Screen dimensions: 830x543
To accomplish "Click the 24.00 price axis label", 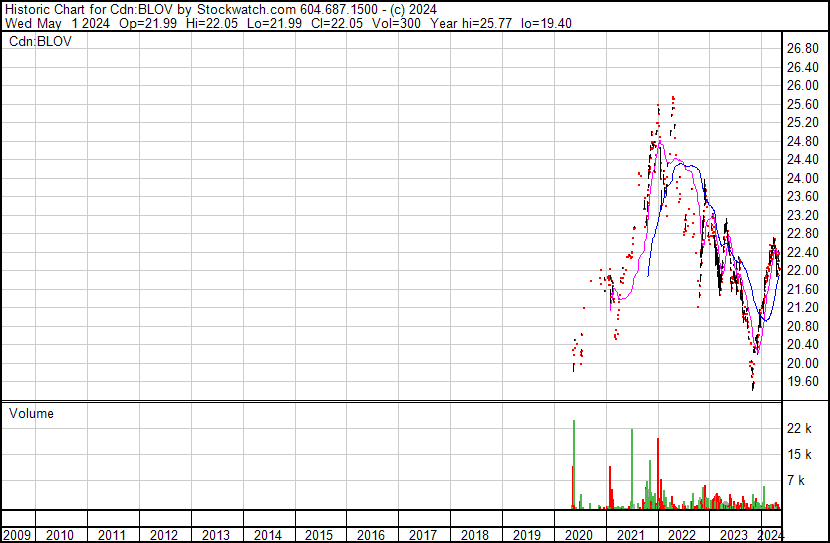I will (803, 178).
